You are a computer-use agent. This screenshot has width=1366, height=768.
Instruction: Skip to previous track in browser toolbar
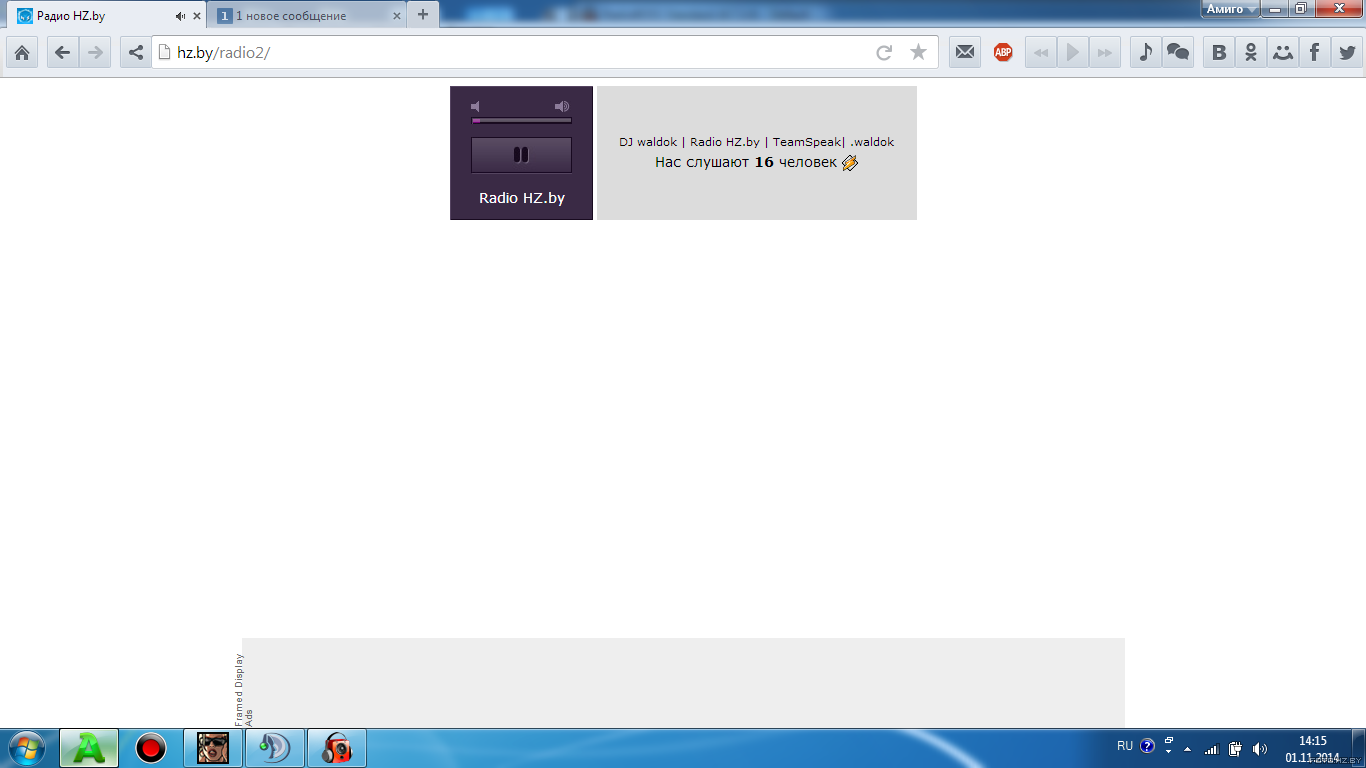tap(1041, 52)
